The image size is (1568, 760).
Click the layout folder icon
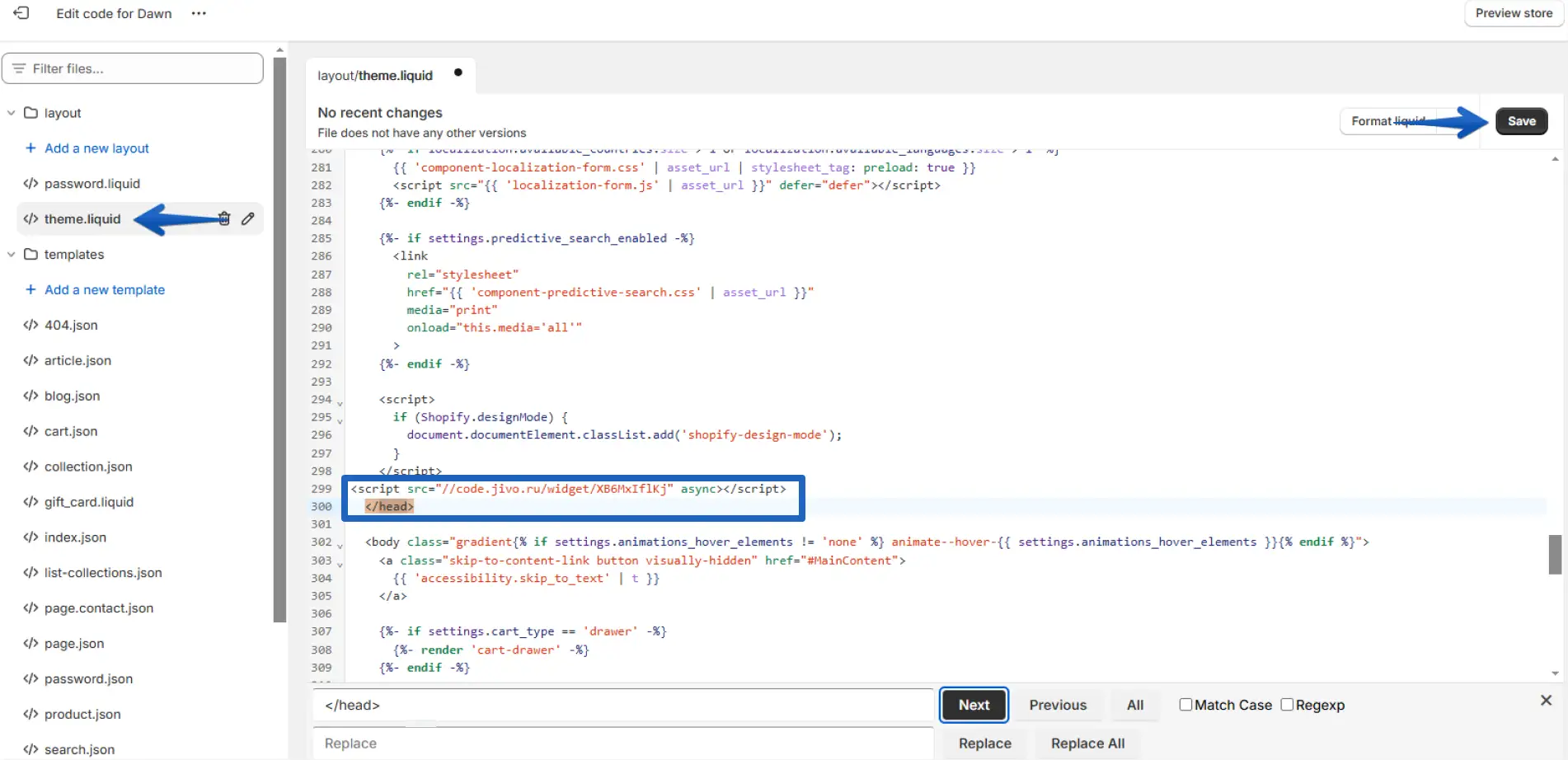[x=31, y=113]
